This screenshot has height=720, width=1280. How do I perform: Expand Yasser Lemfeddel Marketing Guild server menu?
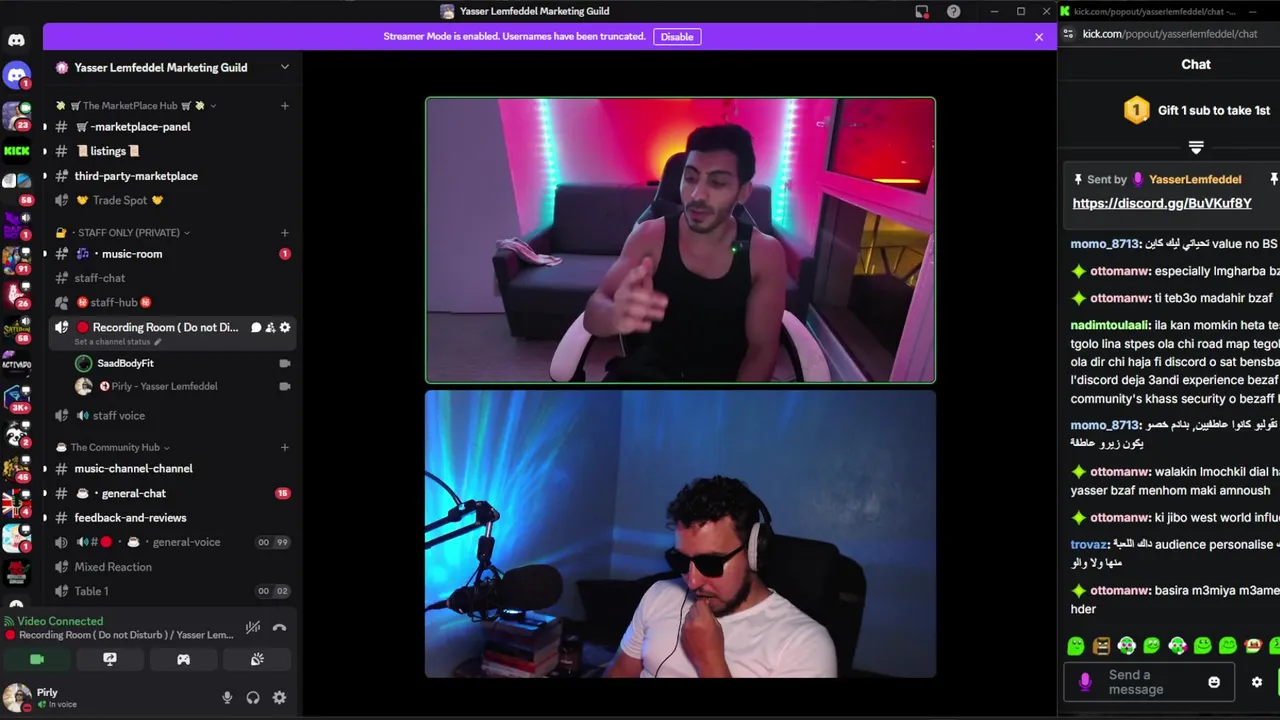tap(284, 67)
